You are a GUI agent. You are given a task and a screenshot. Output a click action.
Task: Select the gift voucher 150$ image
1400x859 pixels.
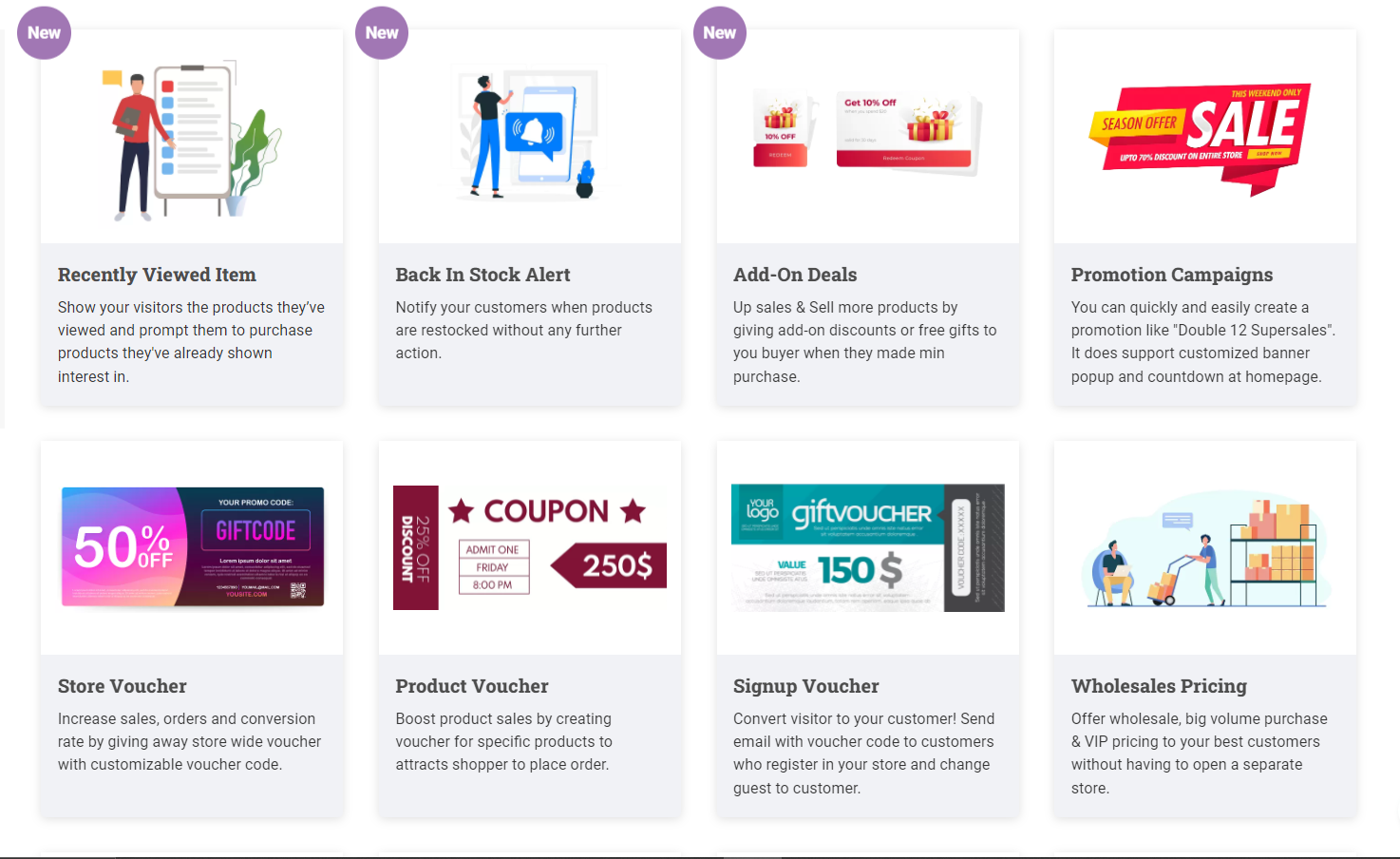coord(867,547)
